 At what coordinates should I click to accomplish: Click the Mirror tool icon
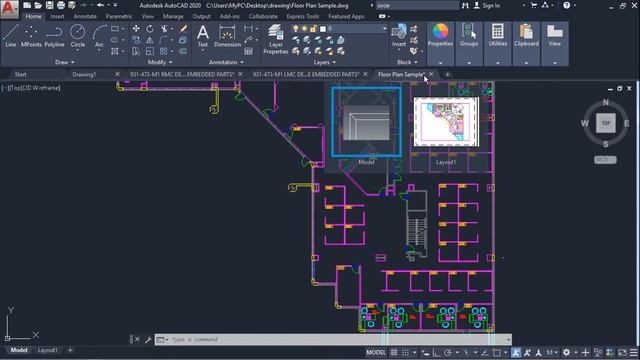pos(150,40)
